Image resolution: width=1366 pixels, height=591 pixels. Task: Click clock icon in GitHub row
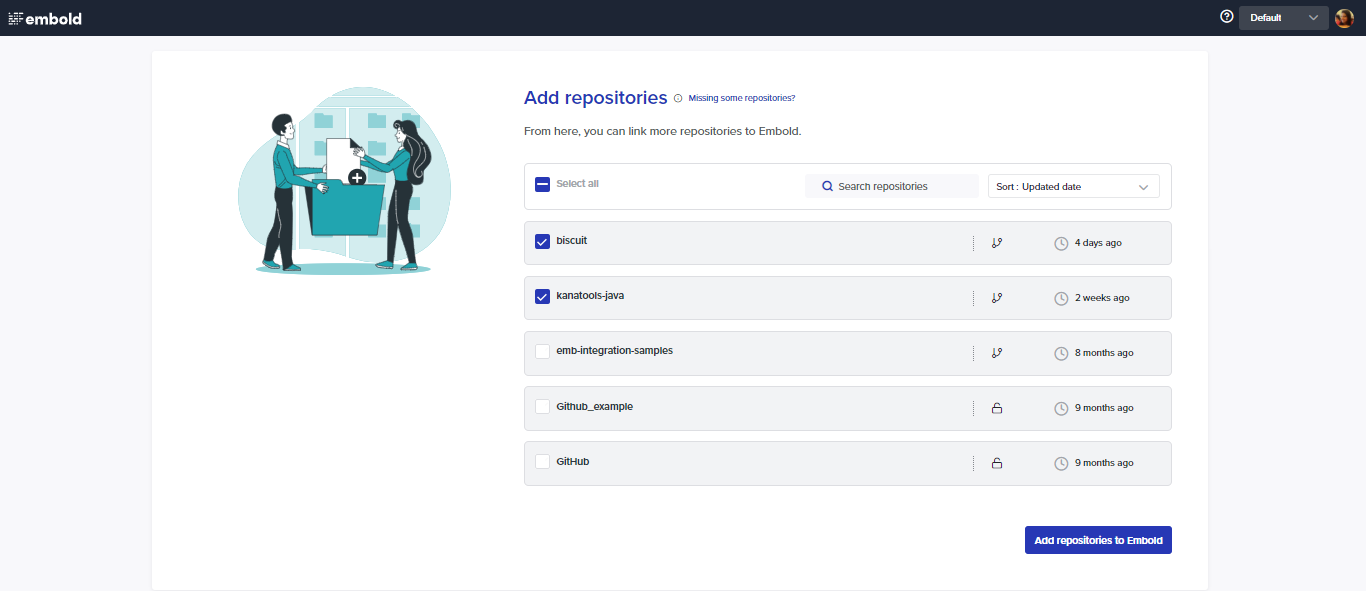(1061, 463)
